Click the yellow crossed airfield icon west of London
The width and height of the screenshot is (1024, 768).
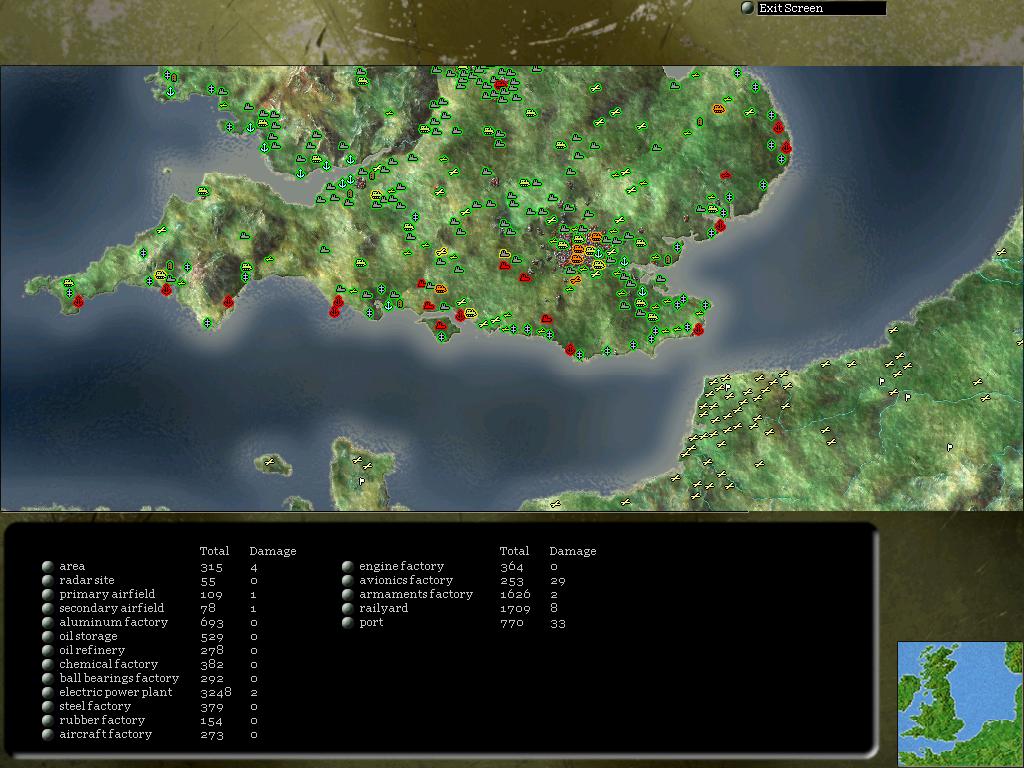[x=441, y=251]
